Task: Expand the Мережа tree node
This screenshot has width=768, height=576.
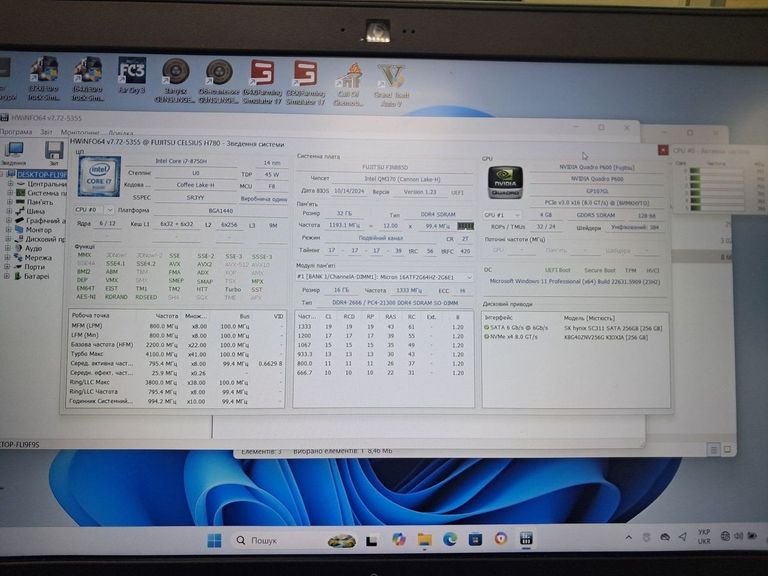Action: click(8, 258)
